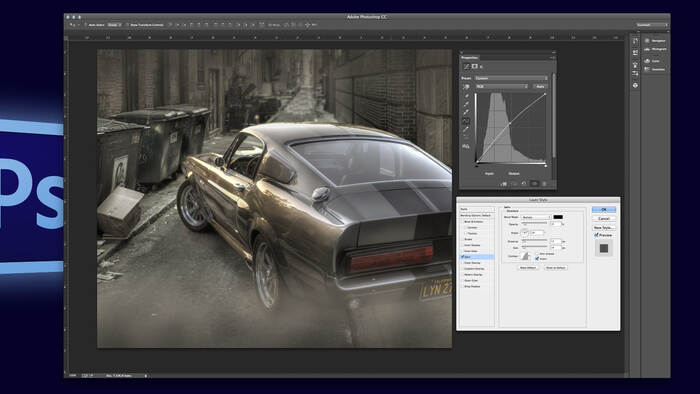This screenshot has width=700, height=394.
Task: Enable the Stroke effect checkbox
Action: (462, 239)
